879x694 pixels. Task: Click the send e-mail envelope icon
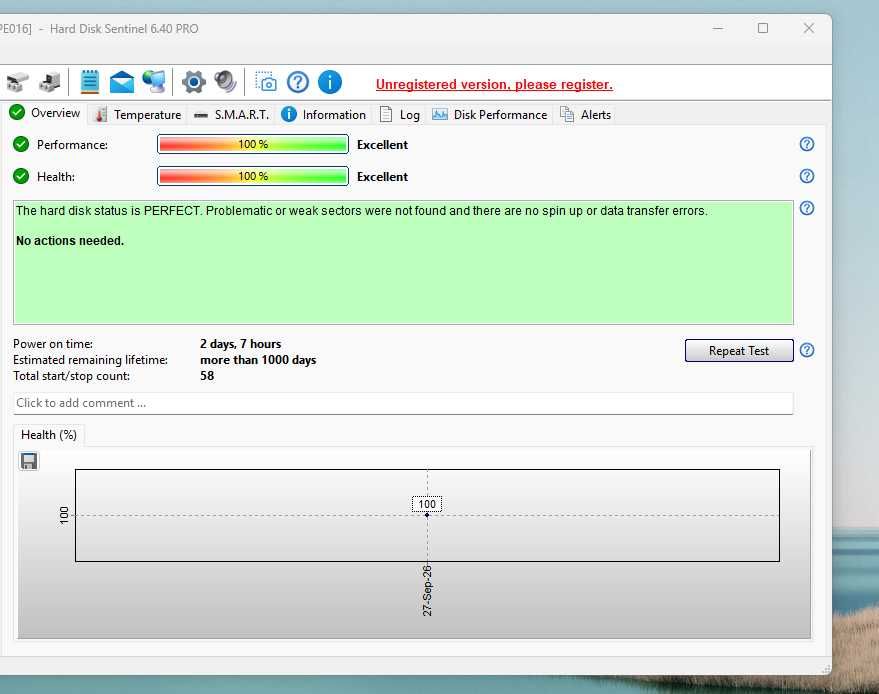point(122,82)
